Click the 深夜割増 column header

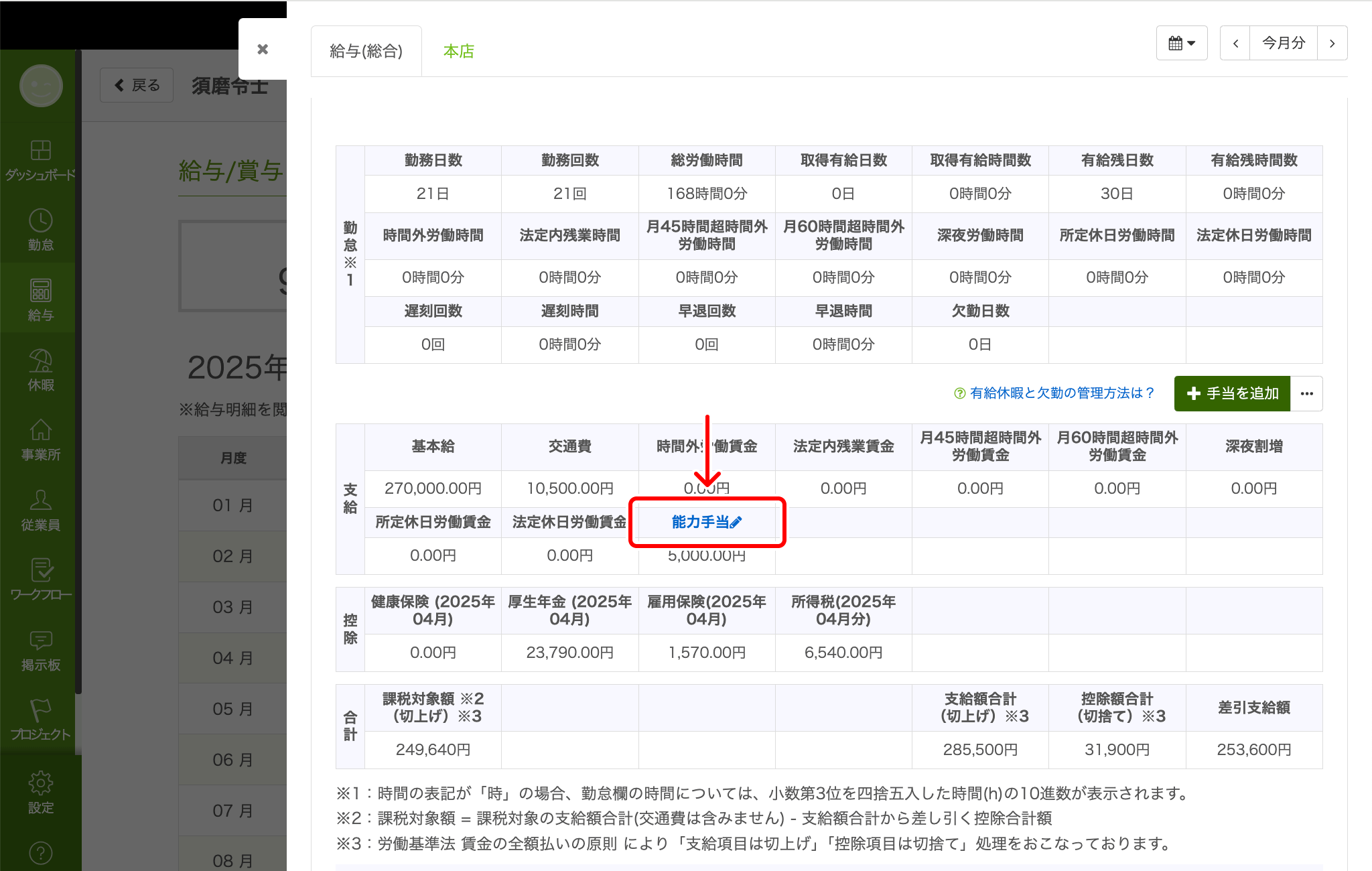(x=1254, y=446)
